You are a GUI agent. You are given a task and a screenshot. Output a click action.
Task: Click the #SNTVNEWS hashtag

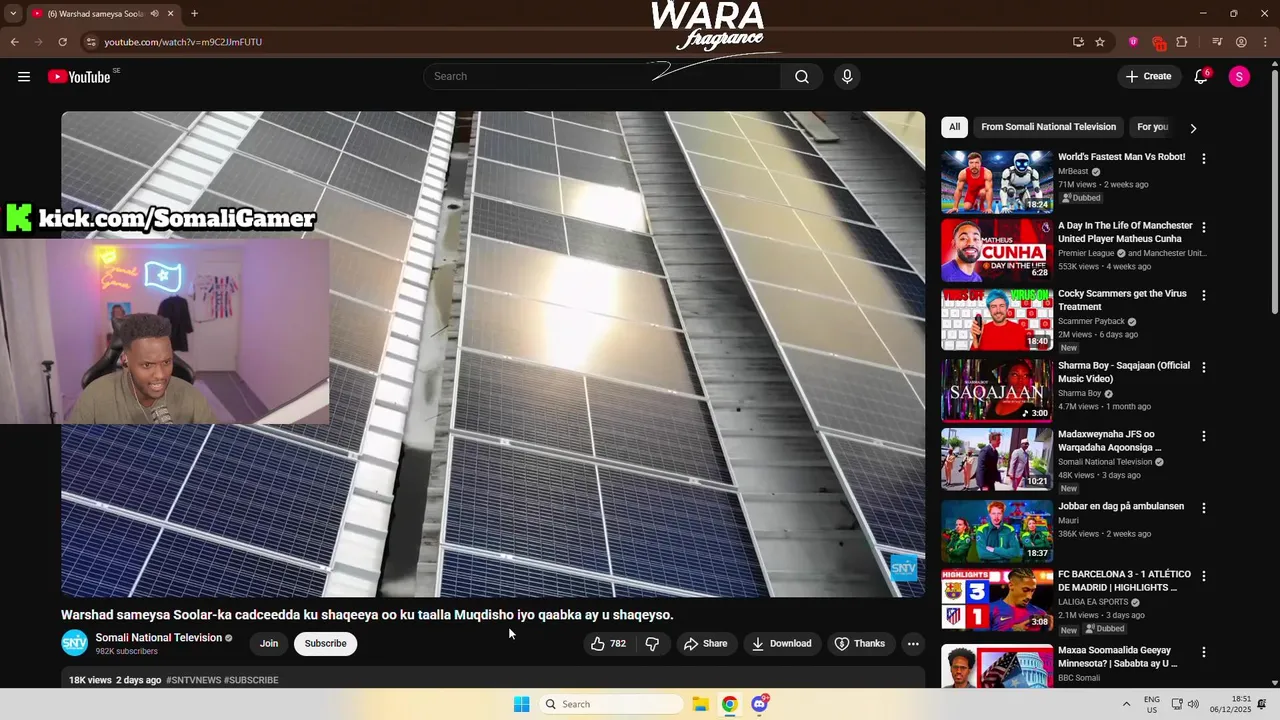[x=194, y=680]
